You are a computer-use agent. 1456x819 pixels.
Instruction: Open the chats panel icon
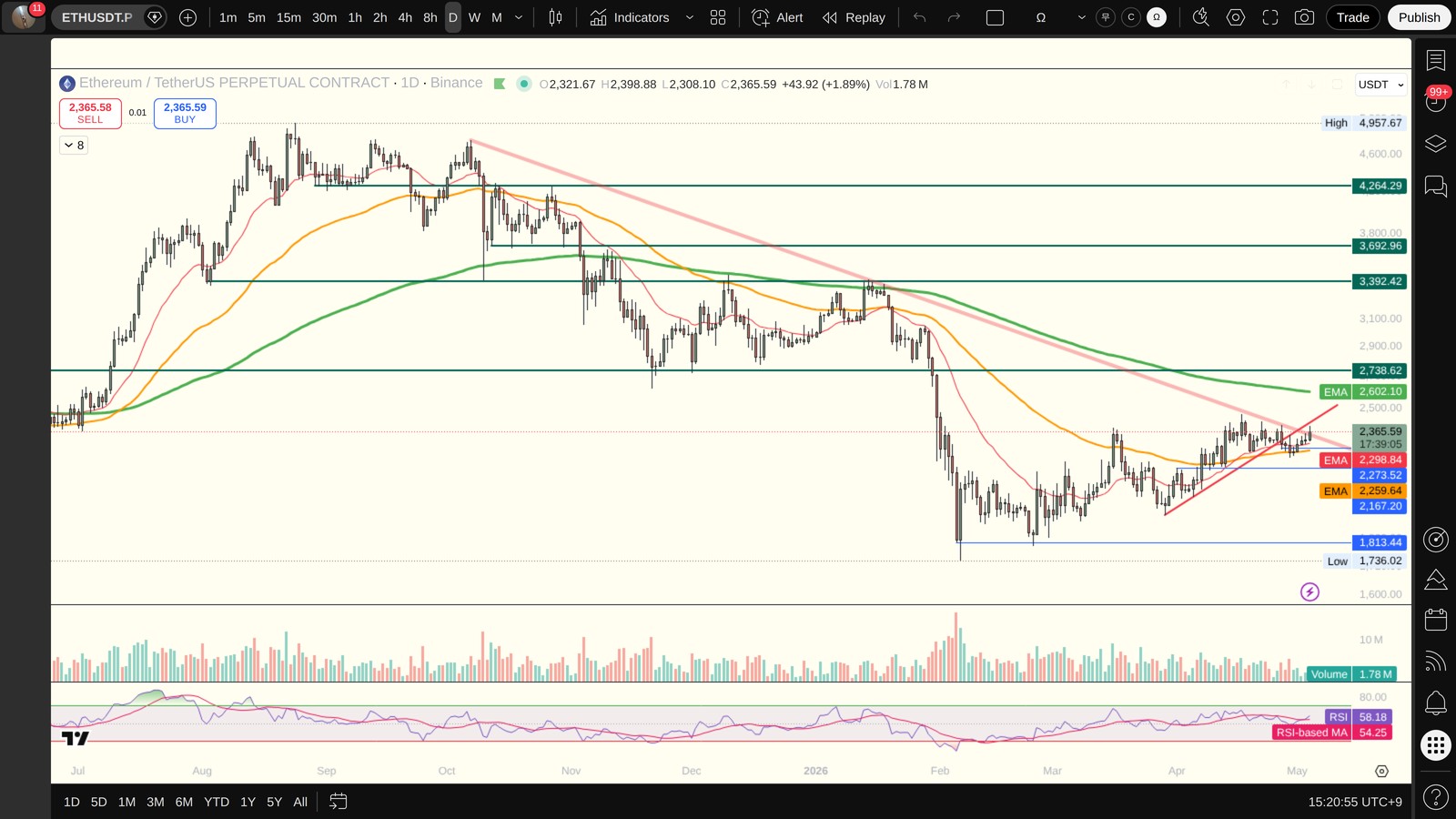click(x=1436, y=187)
